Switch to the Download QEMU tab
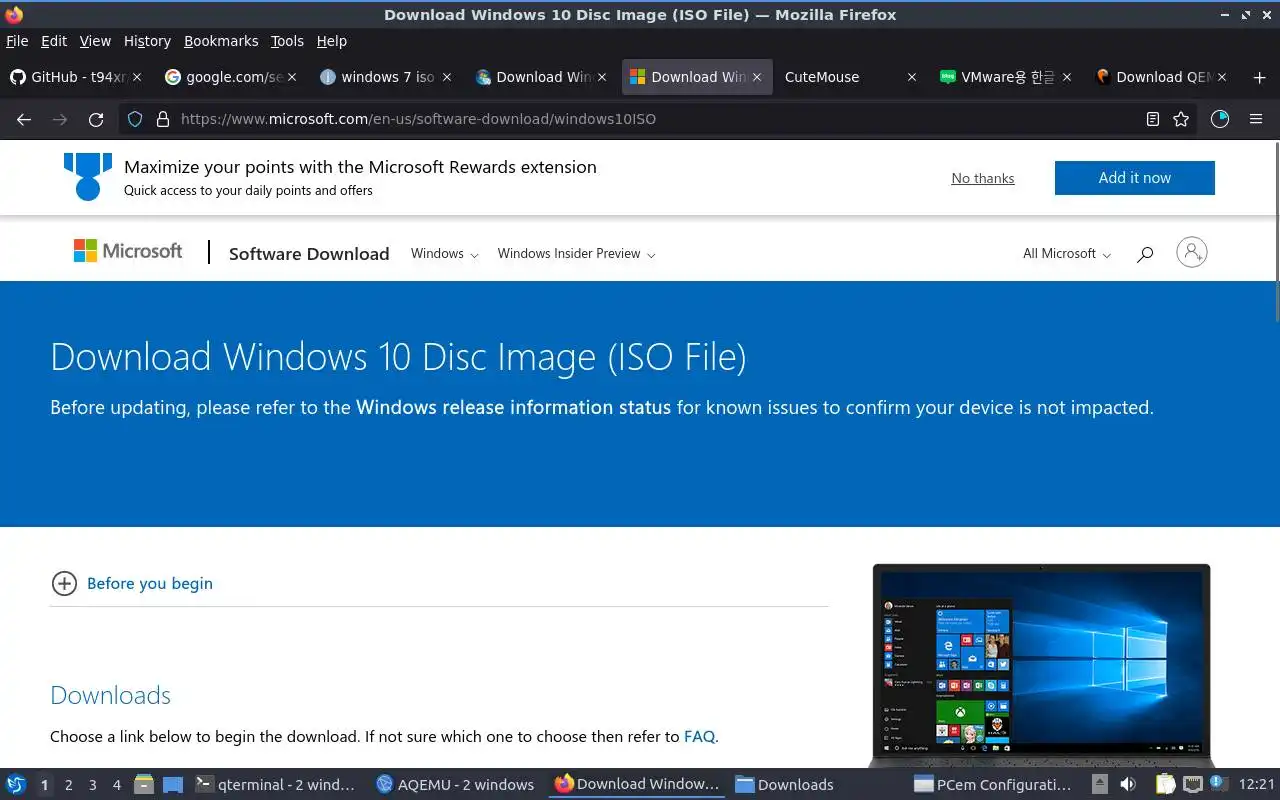This screenshot has height=800, width=1280. tap(1160, 77)
